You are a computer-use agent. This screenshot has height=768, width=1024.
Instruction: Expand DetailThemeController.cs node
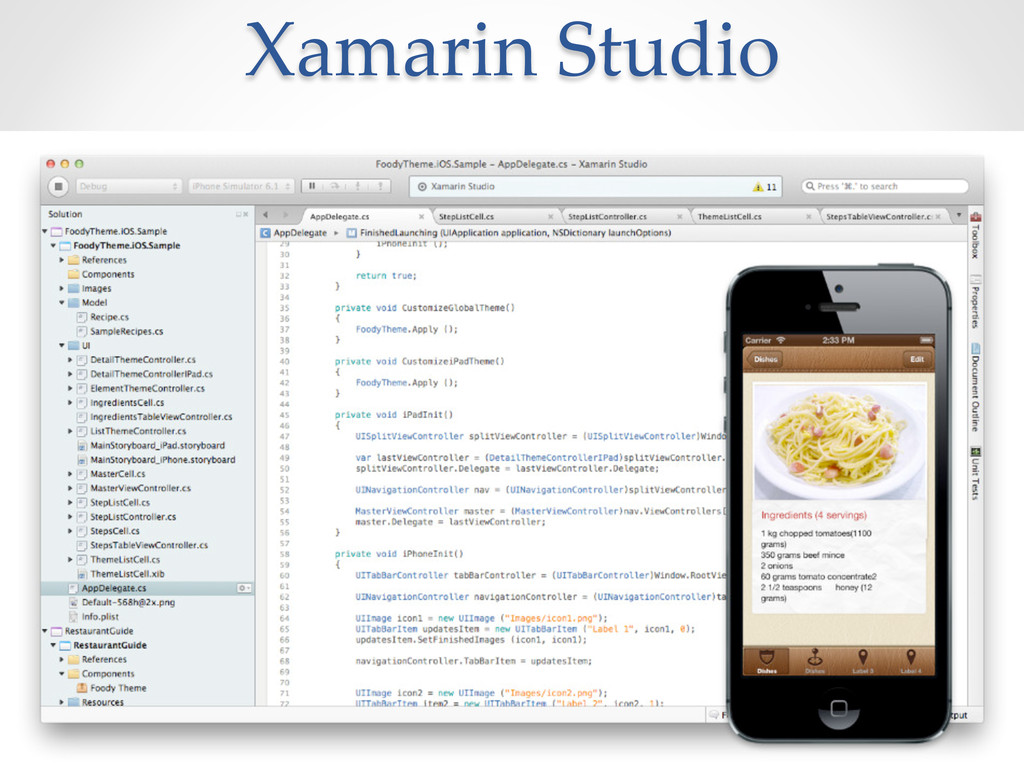pos(71,360)
